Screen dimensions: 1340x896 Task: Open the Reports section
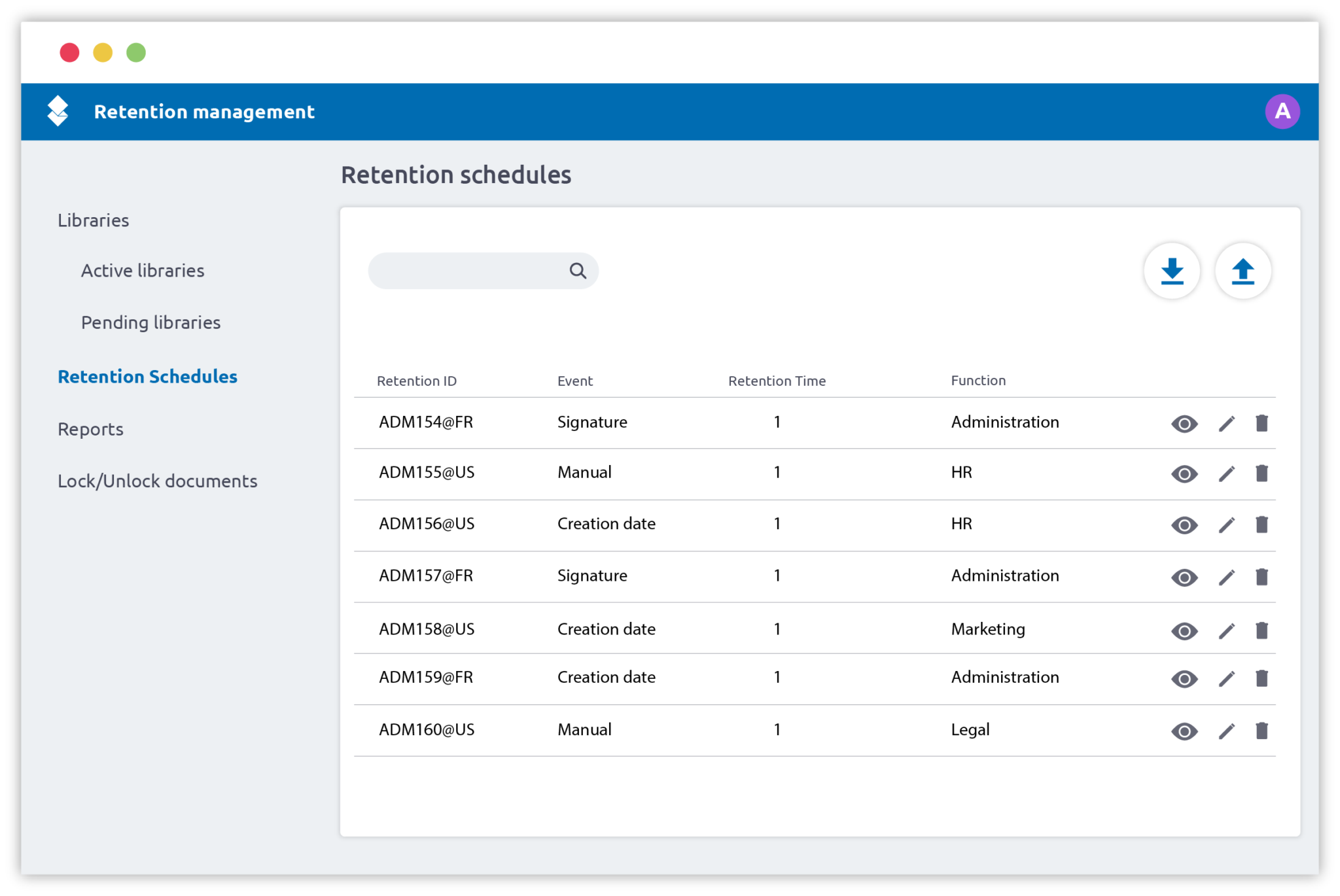click(x=90, y=429)
